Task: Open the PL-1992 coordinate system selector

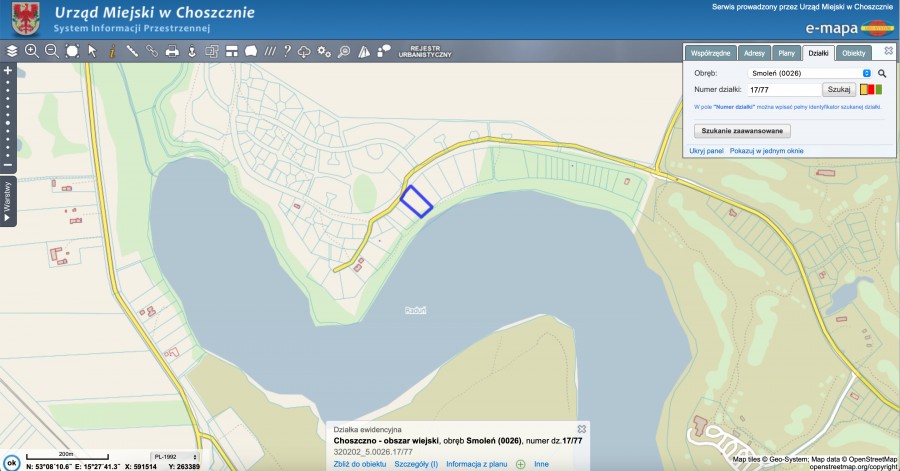Action: [171, 455]
